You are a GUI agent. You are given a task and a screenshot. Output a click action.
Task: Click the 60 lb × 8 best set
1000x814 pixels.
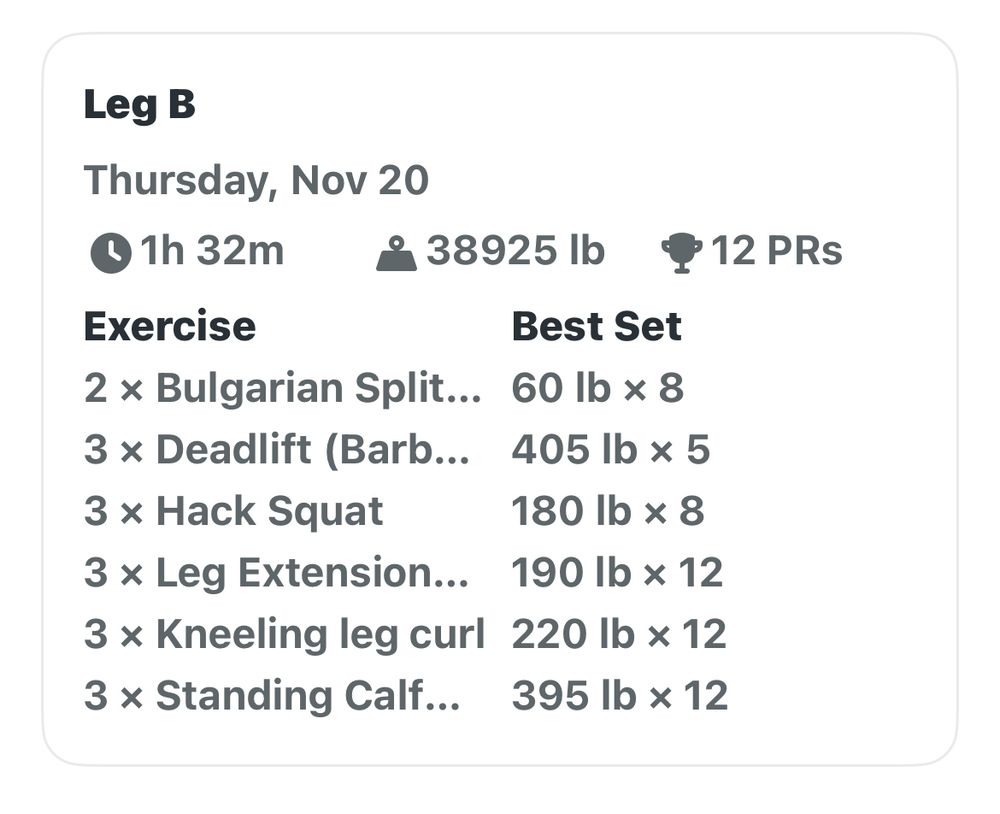(x=598, y=388)
